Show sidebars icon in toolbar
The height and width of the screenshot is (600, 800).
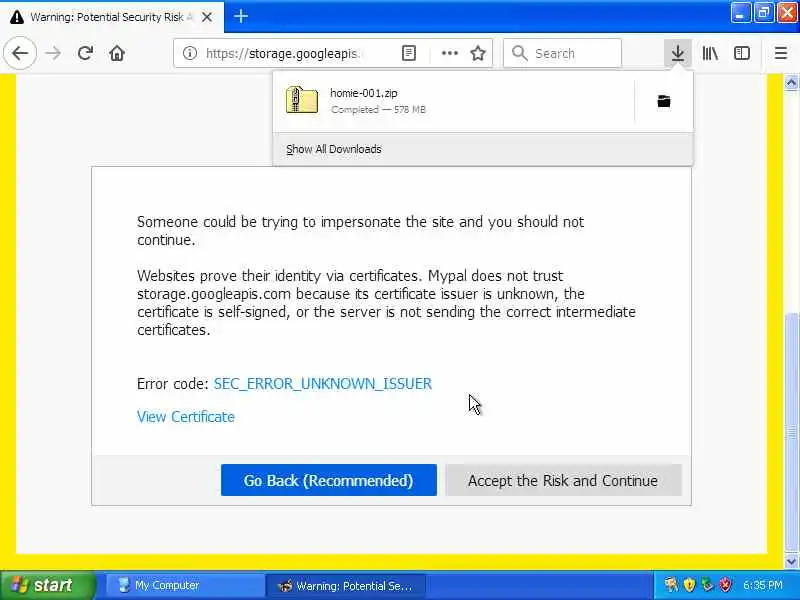pyautogui.click(x=742, y=53)
